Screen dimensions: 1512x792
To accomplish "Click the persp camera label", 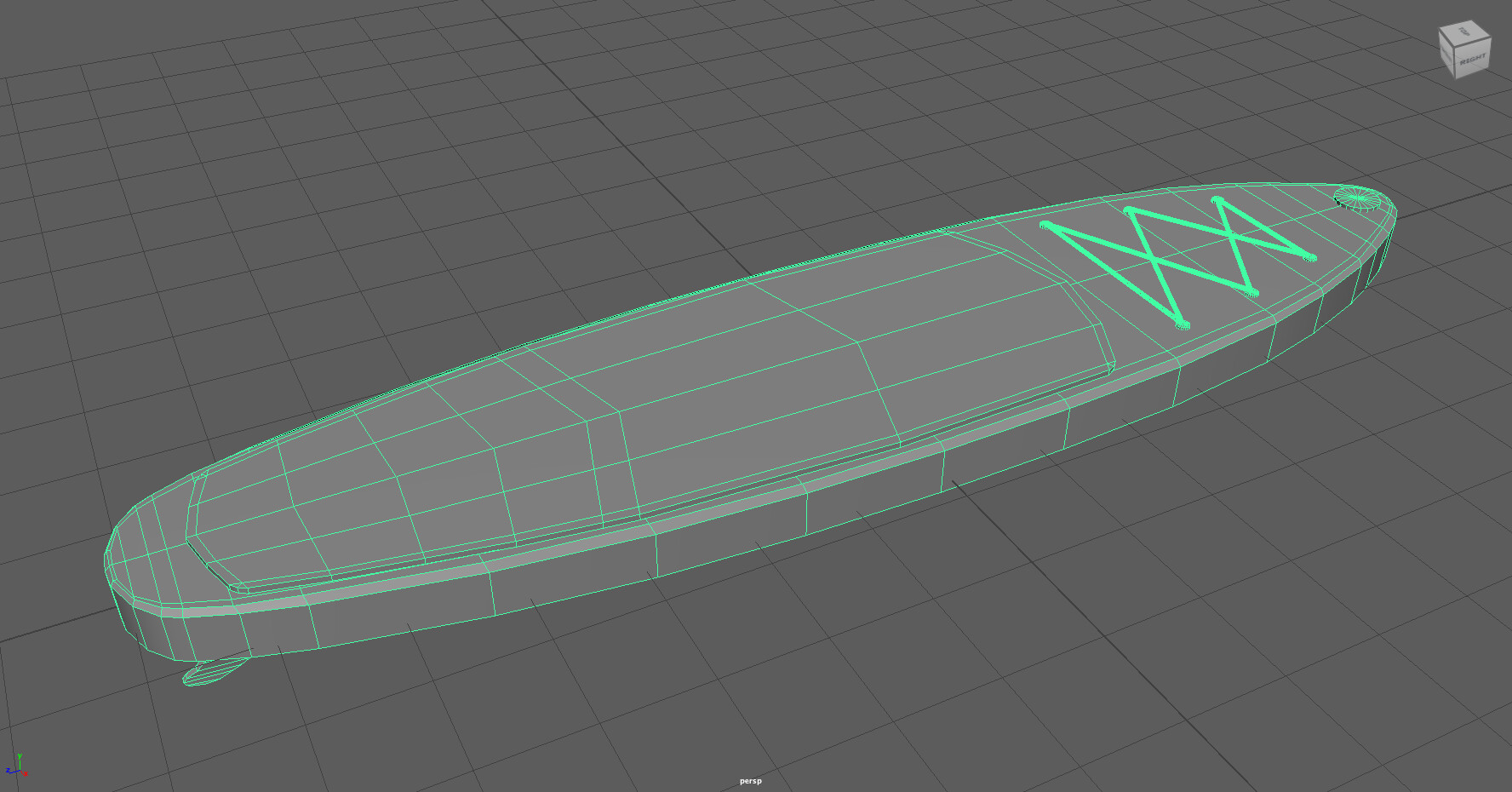I will 750,781.
